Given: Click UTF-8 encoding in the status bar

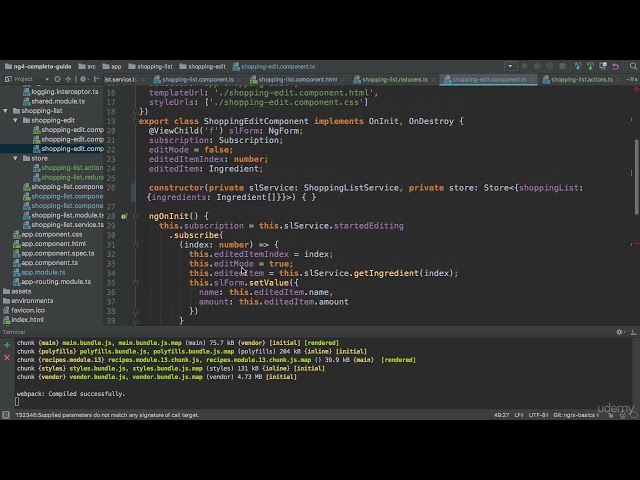Looking at the screenshot, I should point(538,414).
